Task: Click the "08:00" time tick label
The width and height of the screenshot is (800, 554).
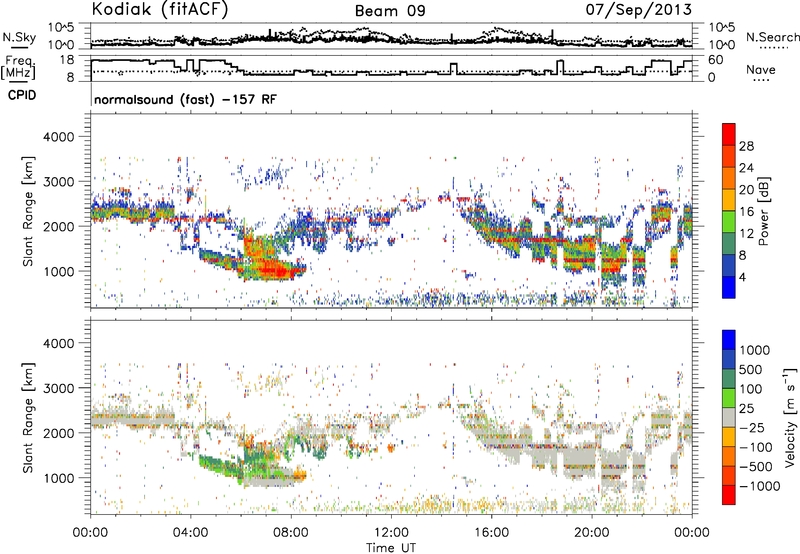Action: (x=291, y=533)
